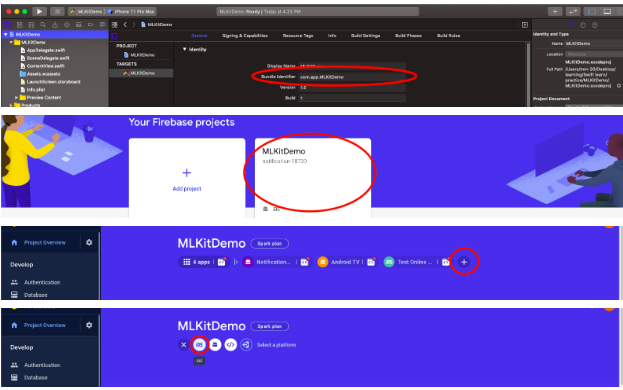Select MLKitDemo under TARGETS
The image size is (623, 390).
coord(141,73)
